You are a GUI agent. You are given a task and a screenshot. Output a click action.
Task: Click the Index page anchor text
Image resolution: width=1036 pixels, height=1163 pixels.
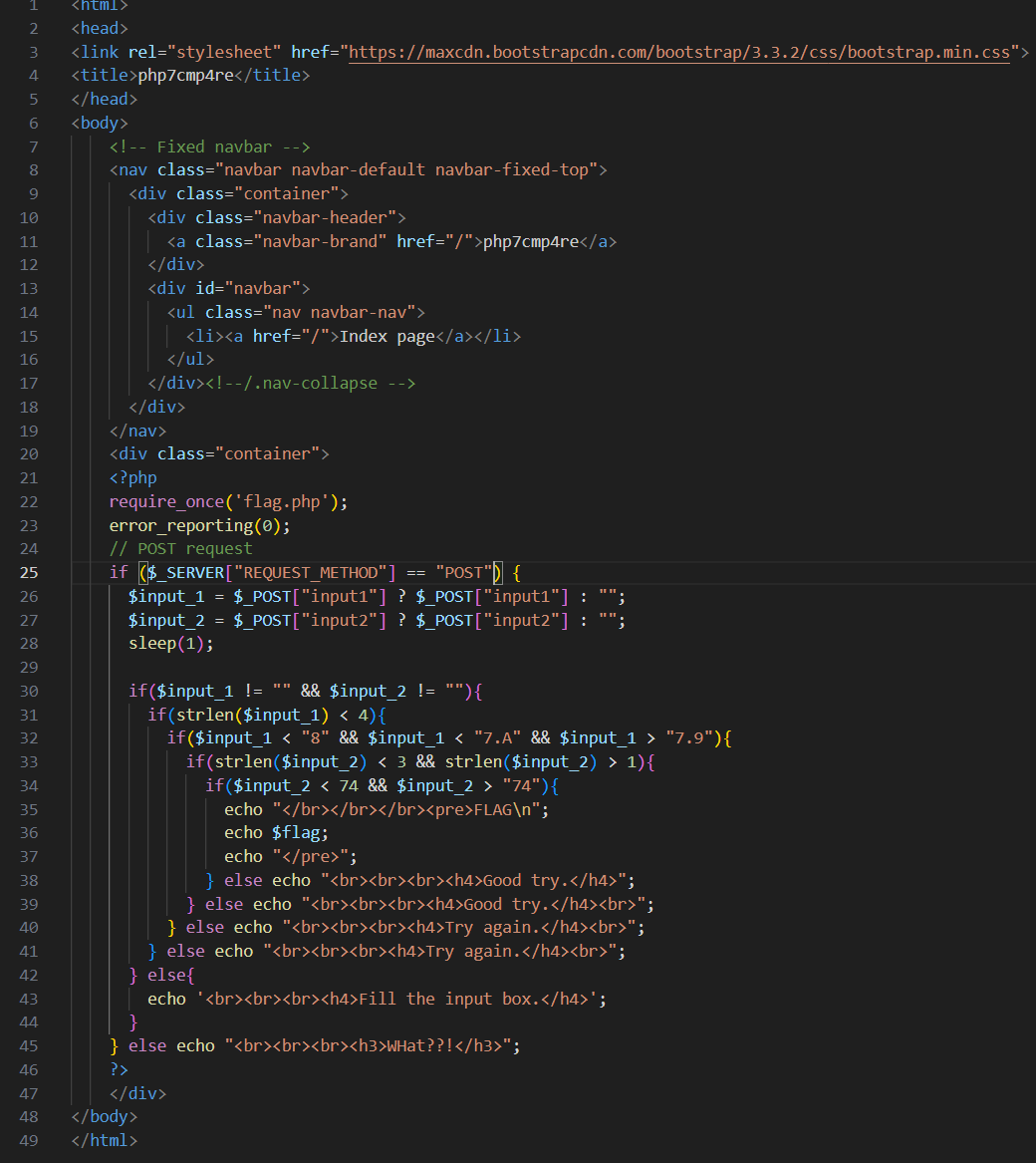[384, 335]
